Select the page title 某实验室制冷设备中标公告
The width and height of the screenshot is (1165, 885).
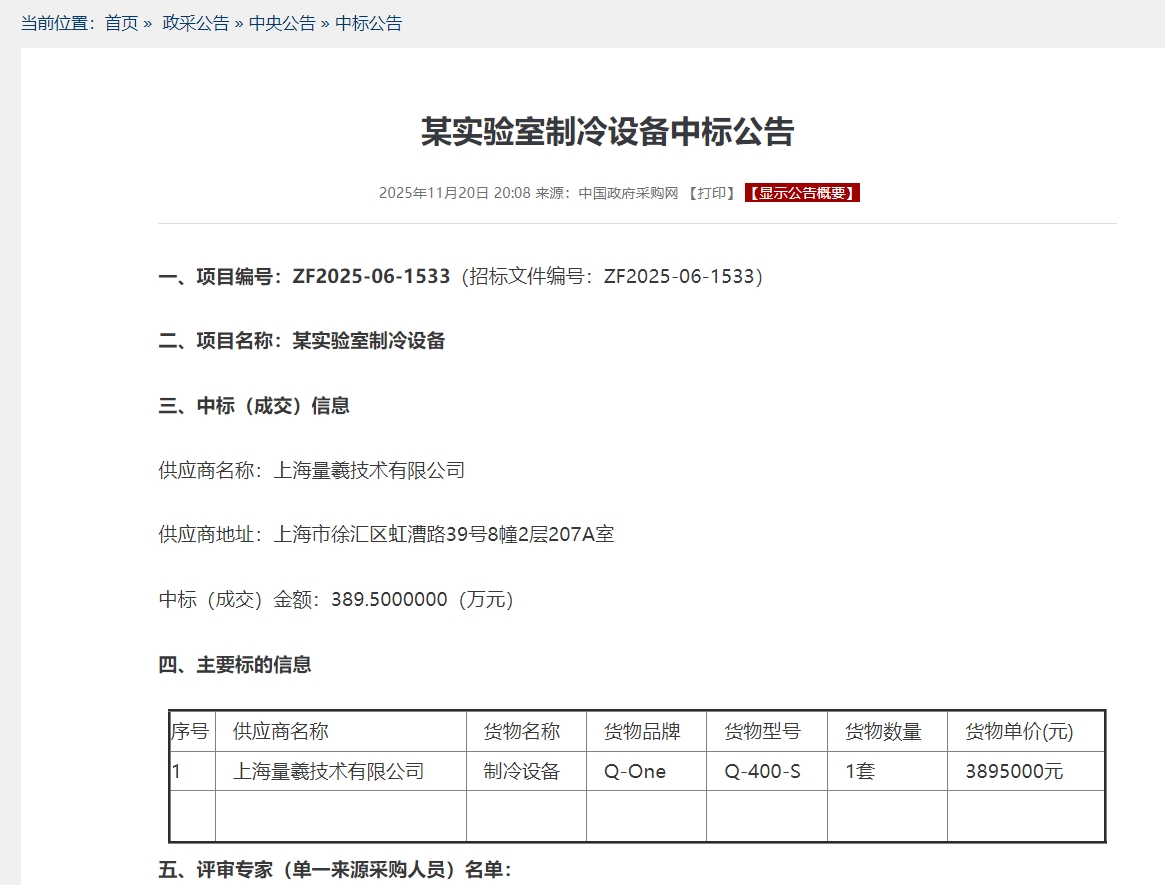pos(608,132)
